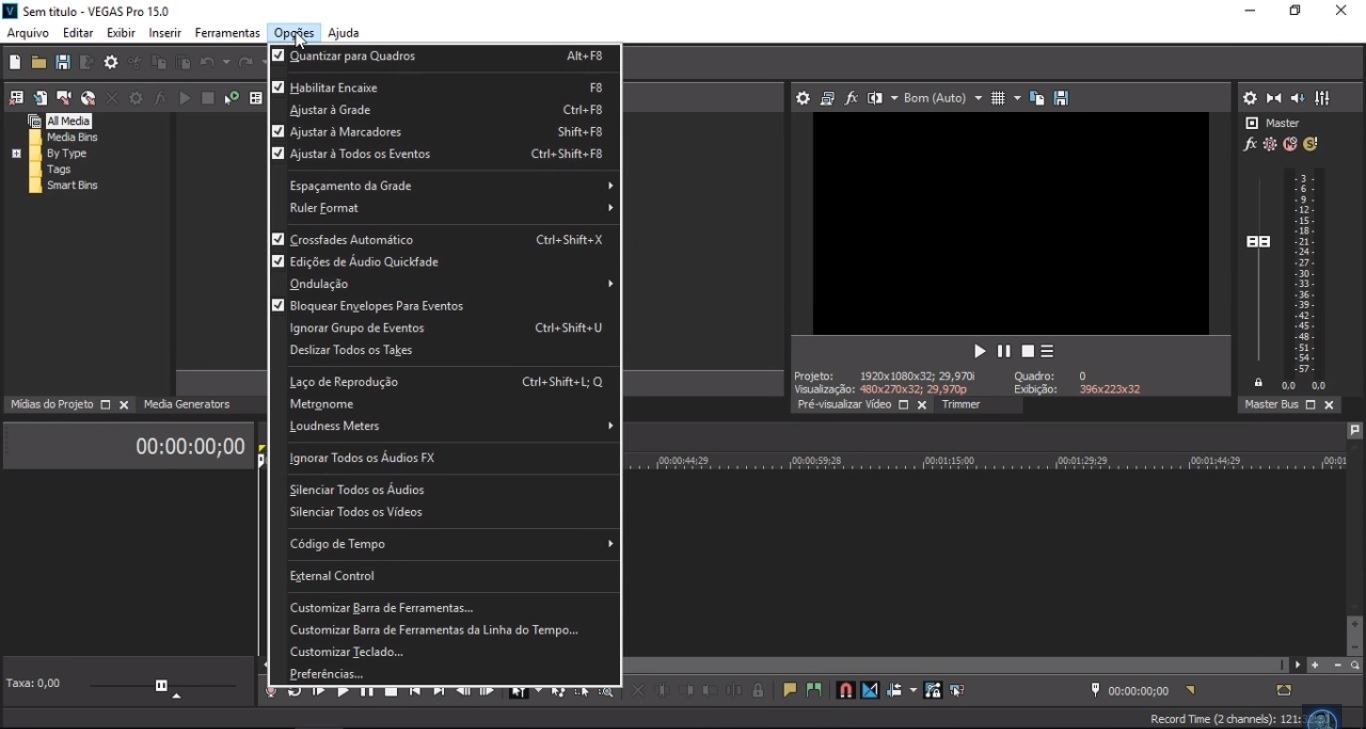
Task: Enable Ajustar à Grade option
Action: 445,110
